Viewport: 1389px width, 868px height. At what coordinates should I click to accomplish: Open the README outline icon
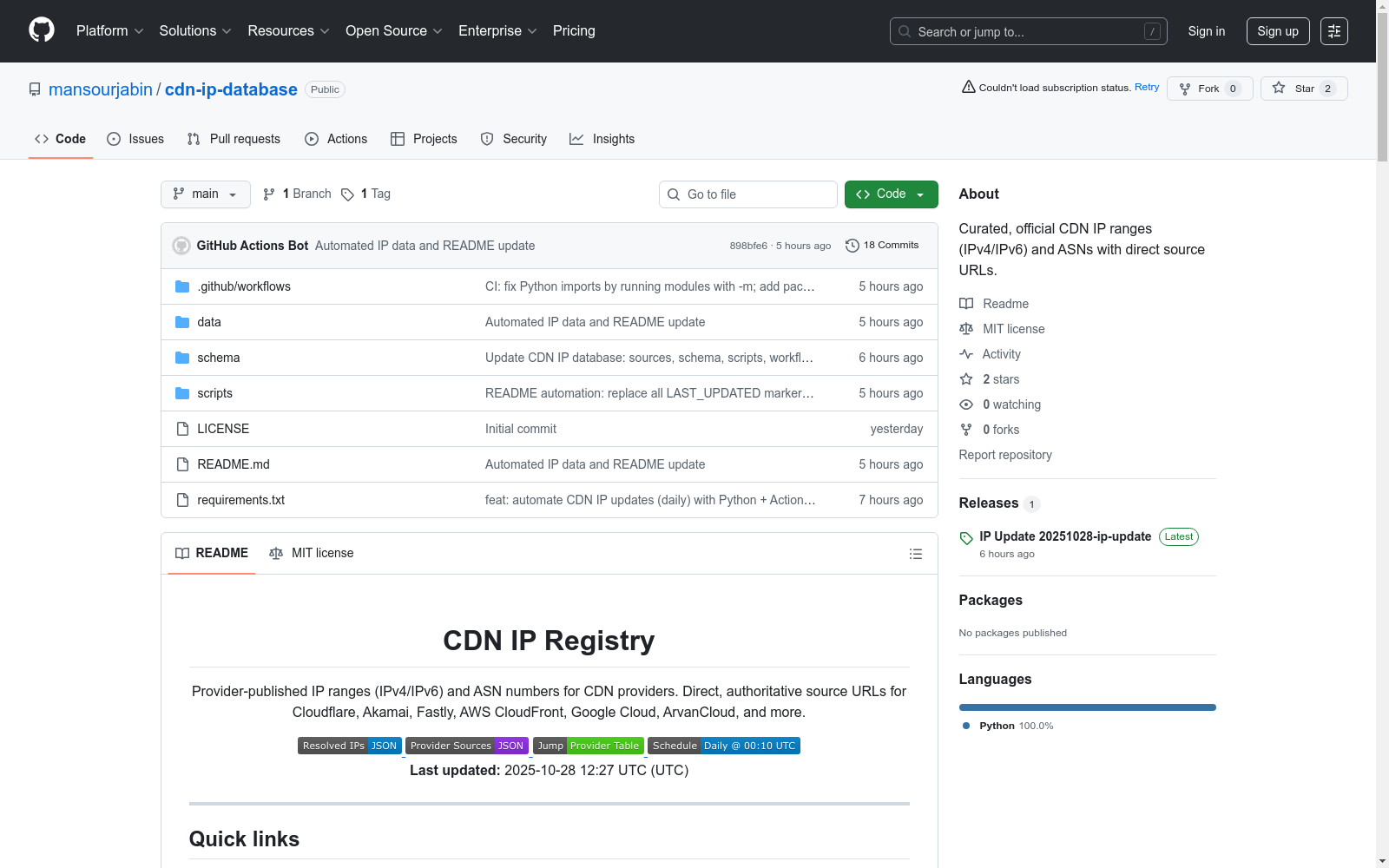[x=915, y=554]
